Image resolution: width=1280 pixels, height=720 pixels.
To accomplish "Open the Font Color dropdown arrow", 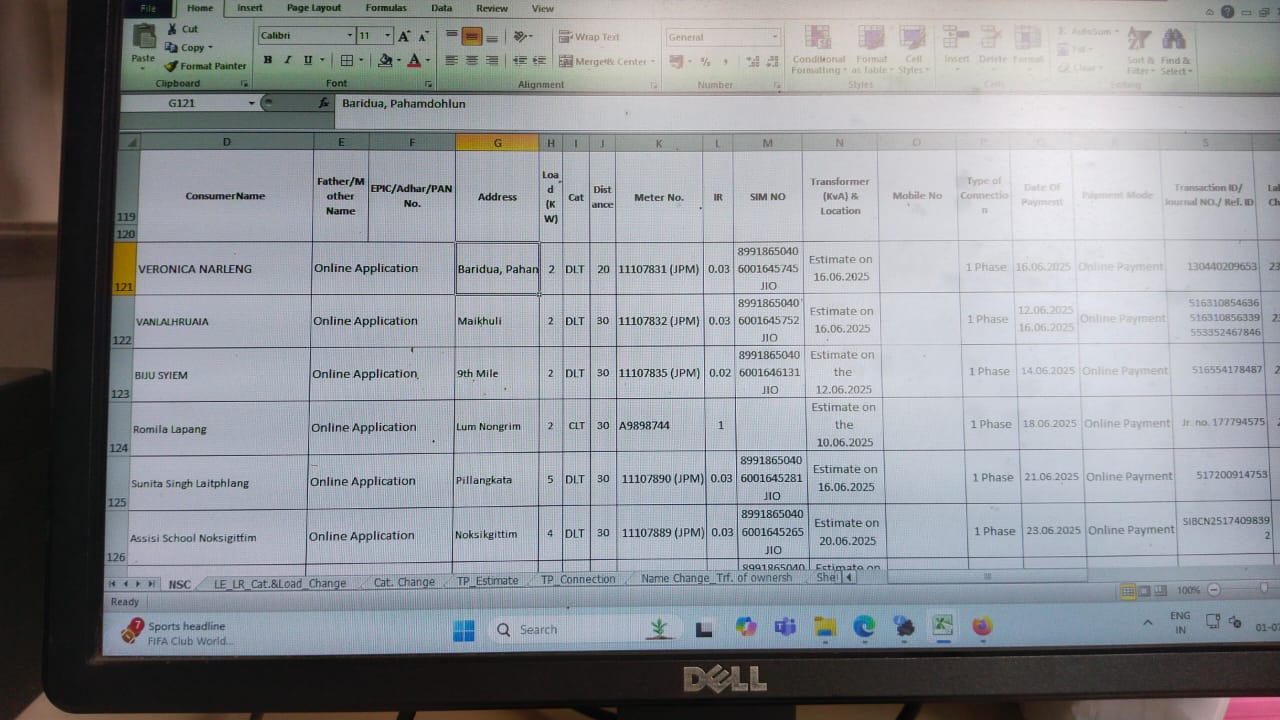I will [426, 61].
